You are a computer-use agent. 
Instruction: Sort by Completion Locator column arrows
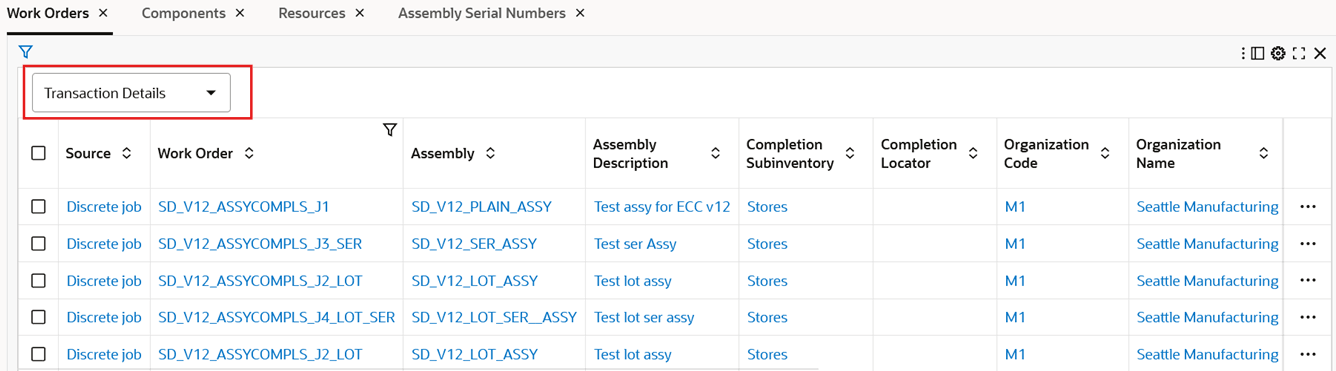click(x=972, y=153)
